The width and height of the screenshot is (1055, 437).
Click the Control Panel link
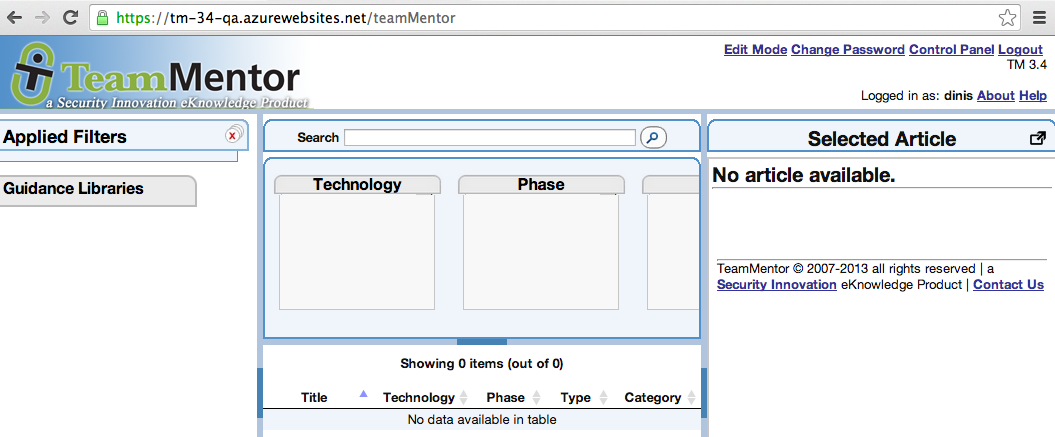coord(951,50)
